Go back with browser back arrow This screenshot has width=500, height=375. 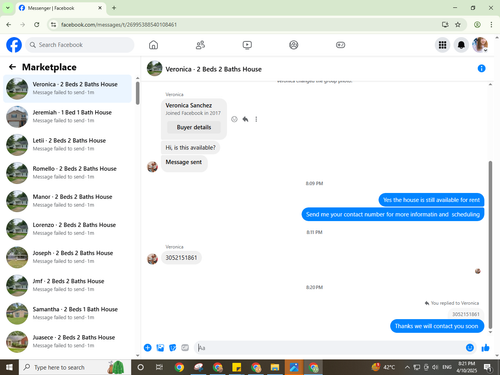point(9,25)
